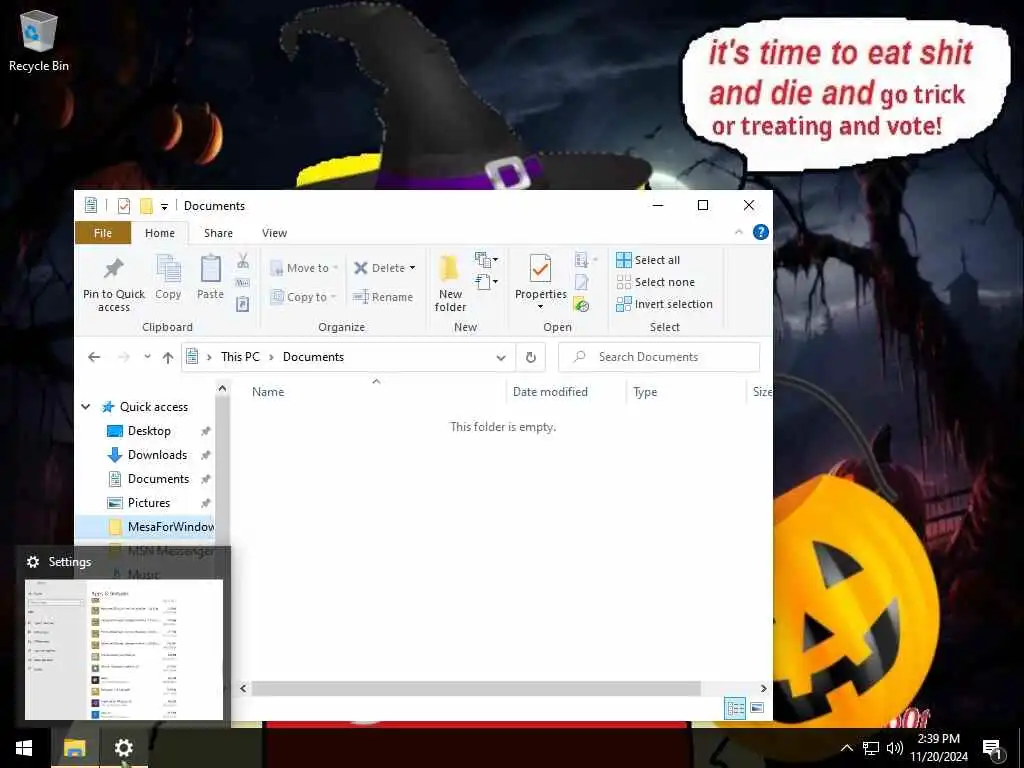
Task: Click the Copy icon in Clipboard group
Action: click(x=168, y=269)
